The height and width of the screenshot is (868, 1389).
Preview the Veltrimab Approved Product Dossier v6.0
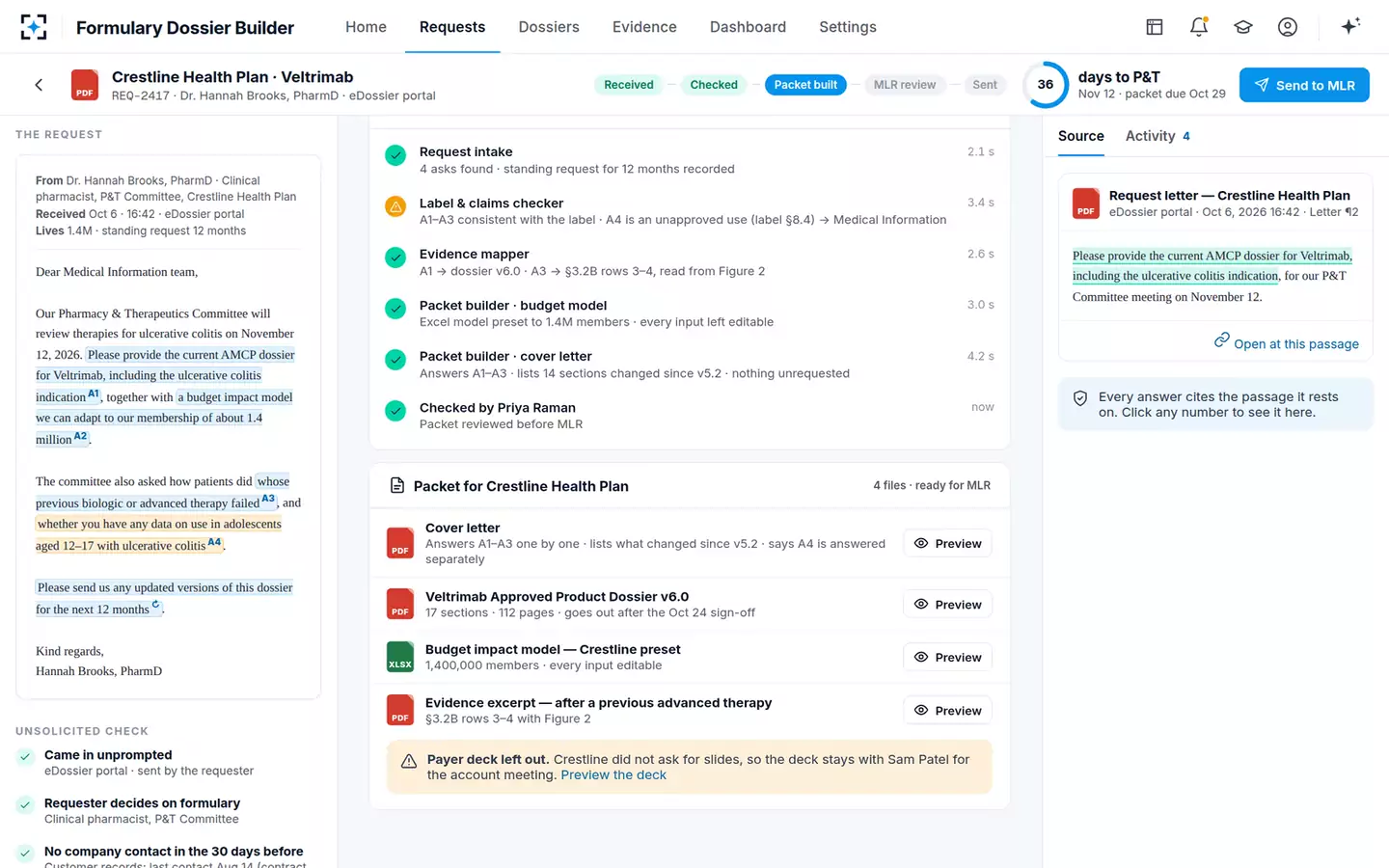[x=947, y=604]
